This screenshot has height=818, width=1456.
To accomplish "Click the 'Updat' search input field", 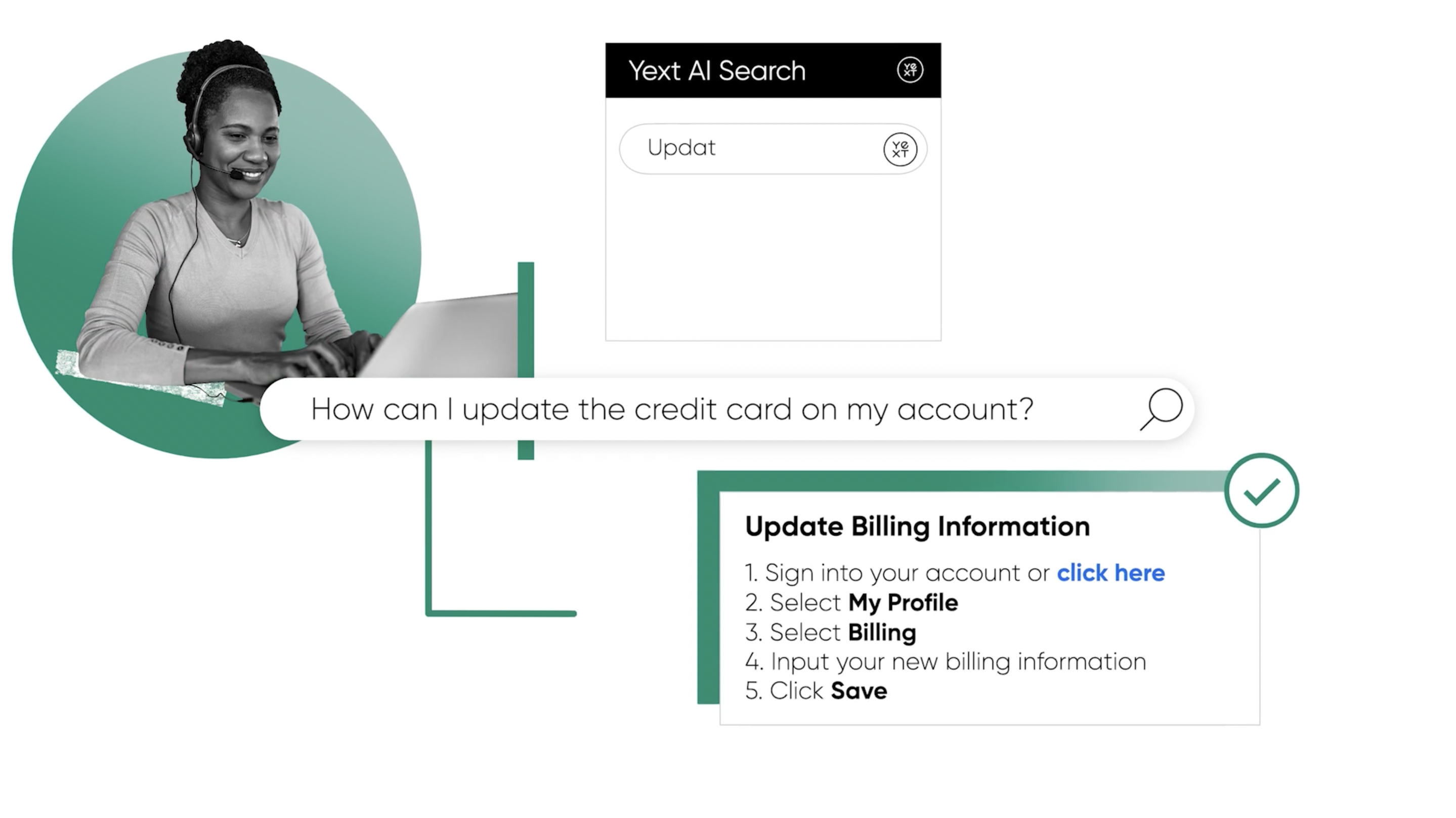I will coord(773,149).
